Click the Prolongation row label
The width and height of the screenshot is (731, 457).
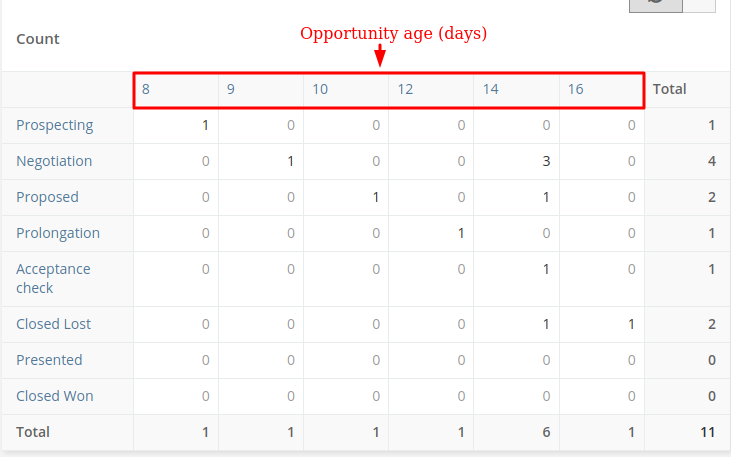pos(58,233)
